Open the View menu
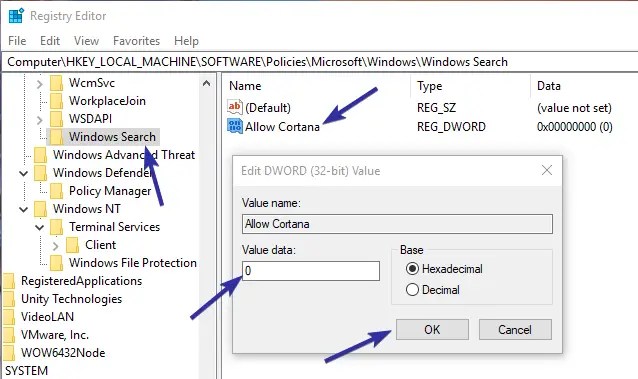638x379 pixels. 86,41
